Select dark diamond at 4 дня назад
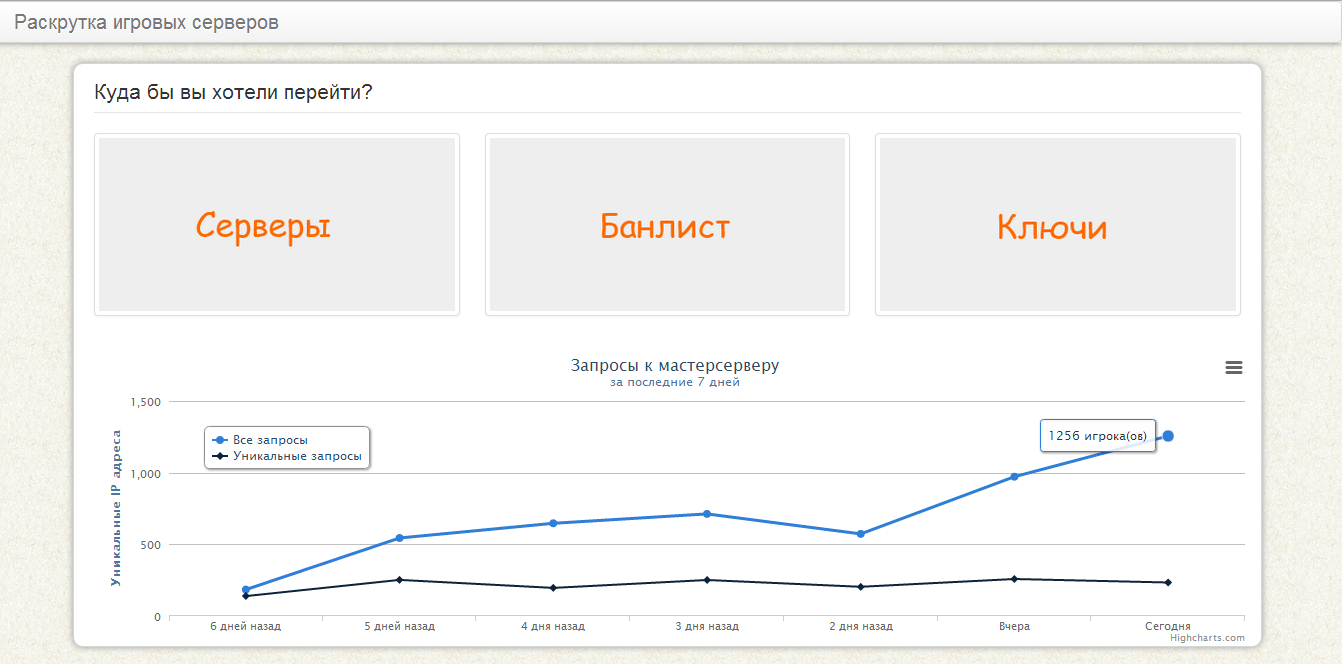Image resolution: width=1342 pixels, height=664 pixels. pyautogui.click(x=553, y=588)
